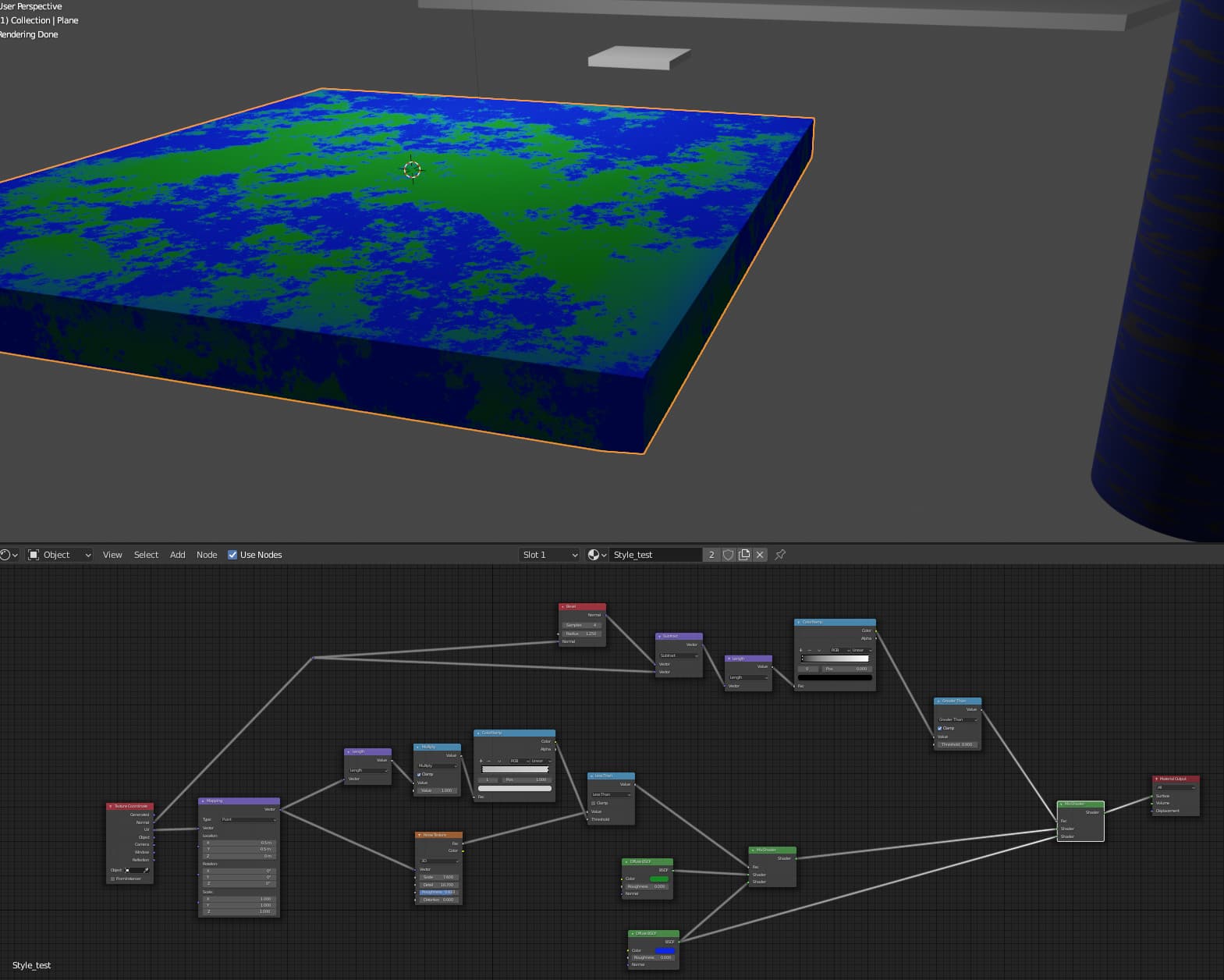Click the material user count 2 button
The width and height of the screenshot is (1224, 980).
coord(711,555)
